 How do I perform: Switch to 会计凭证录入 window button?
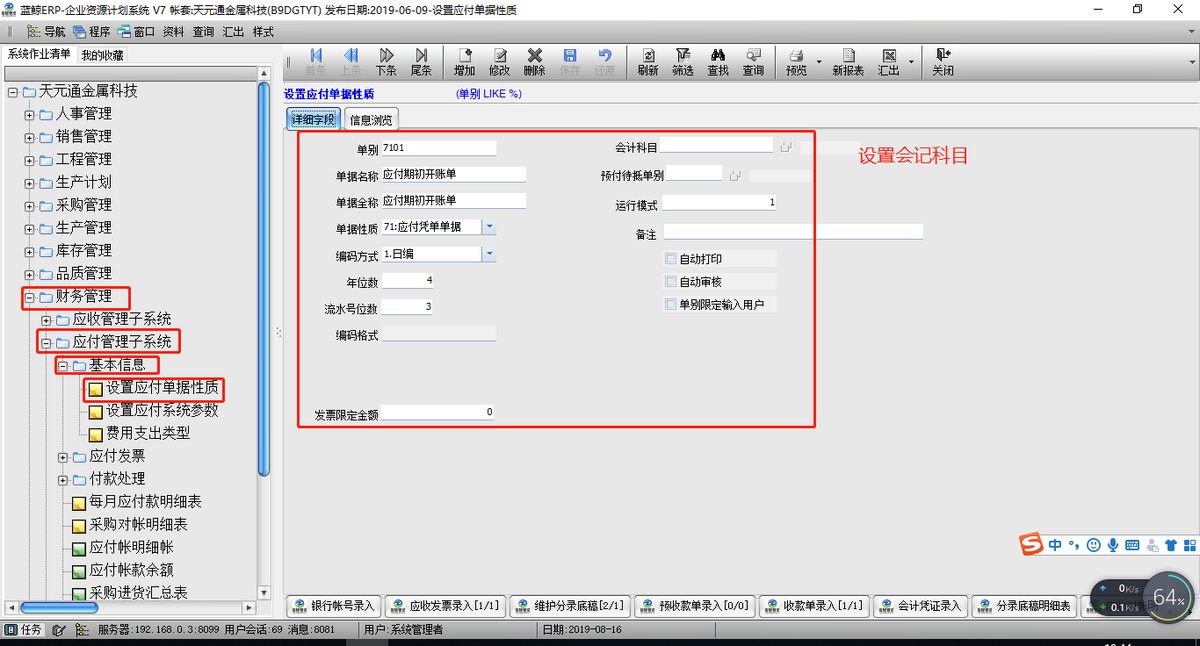pos(919,606)
